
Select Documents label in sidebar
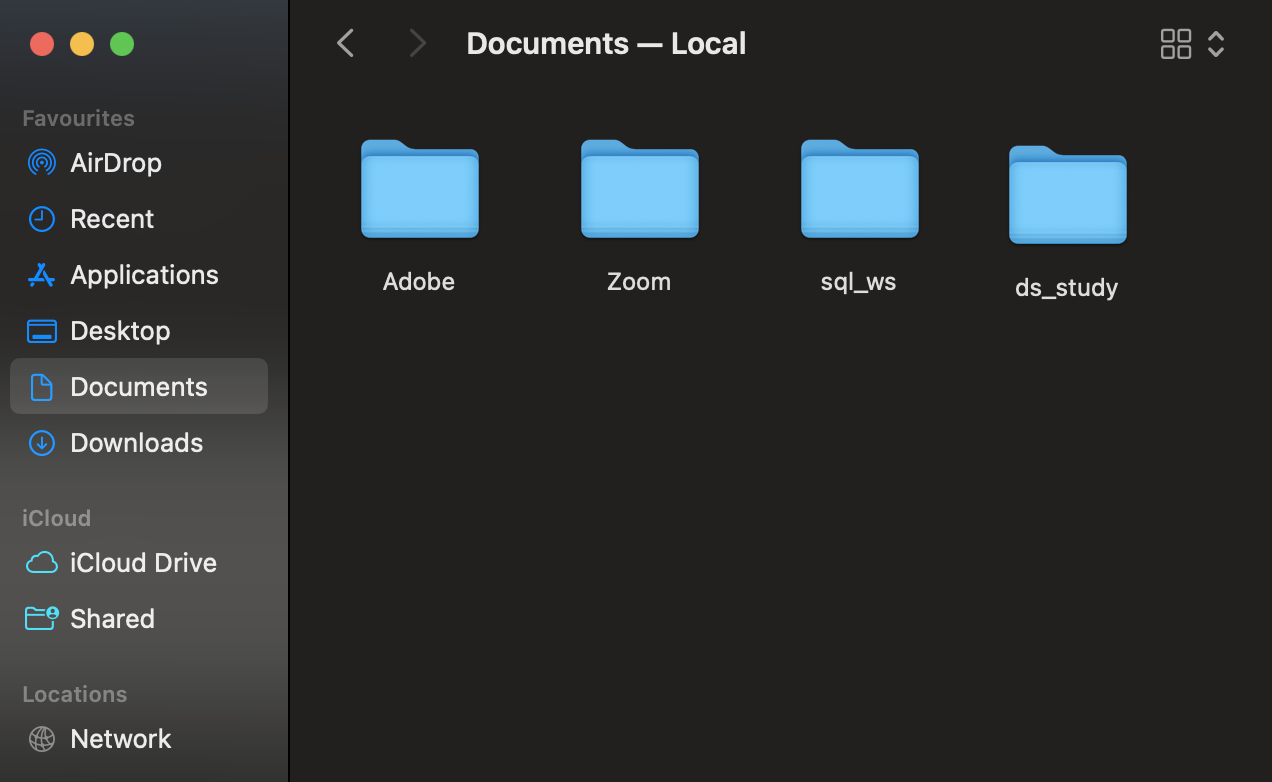[139, 387]
